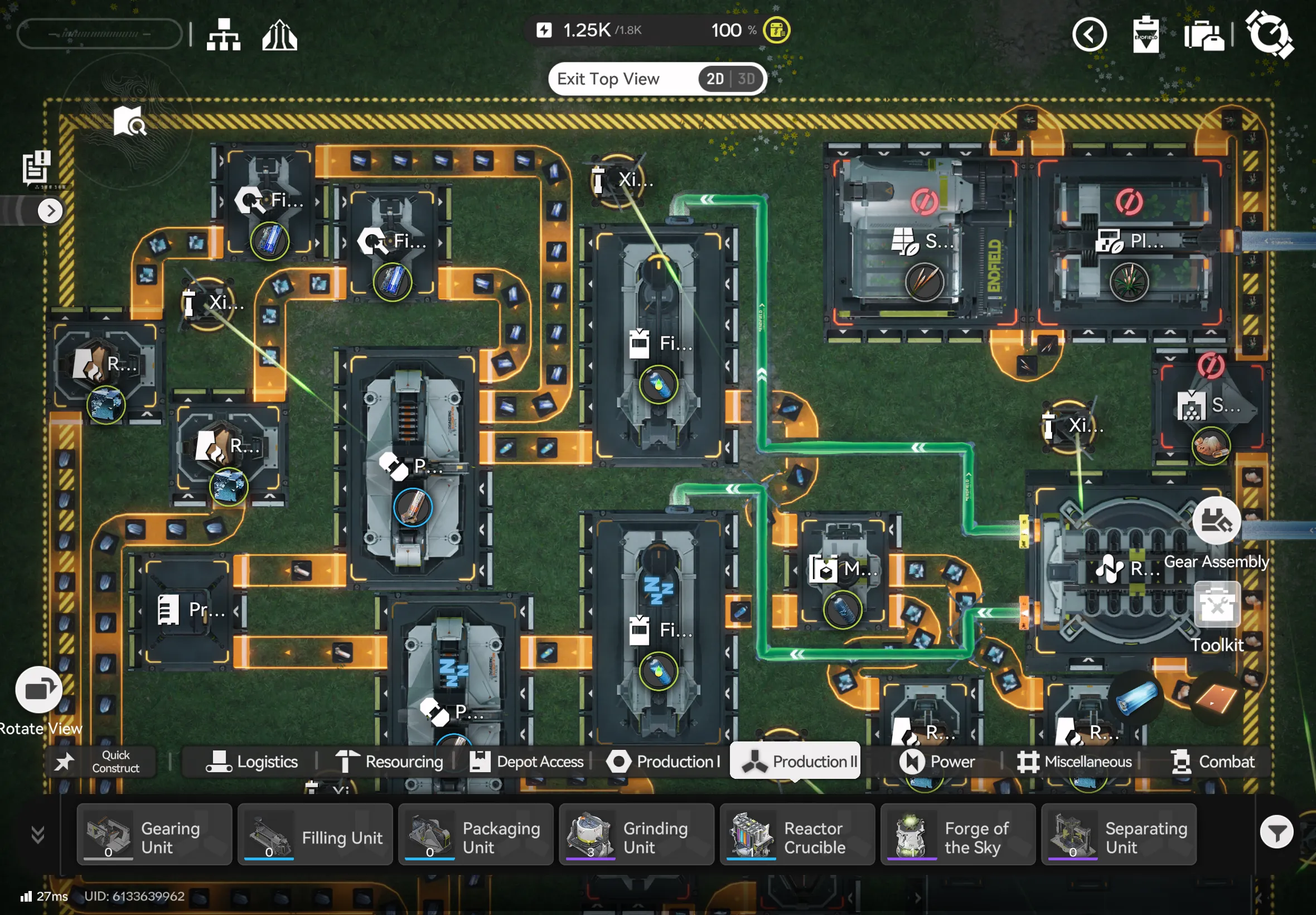Open the Depot Access category tab

526,762
